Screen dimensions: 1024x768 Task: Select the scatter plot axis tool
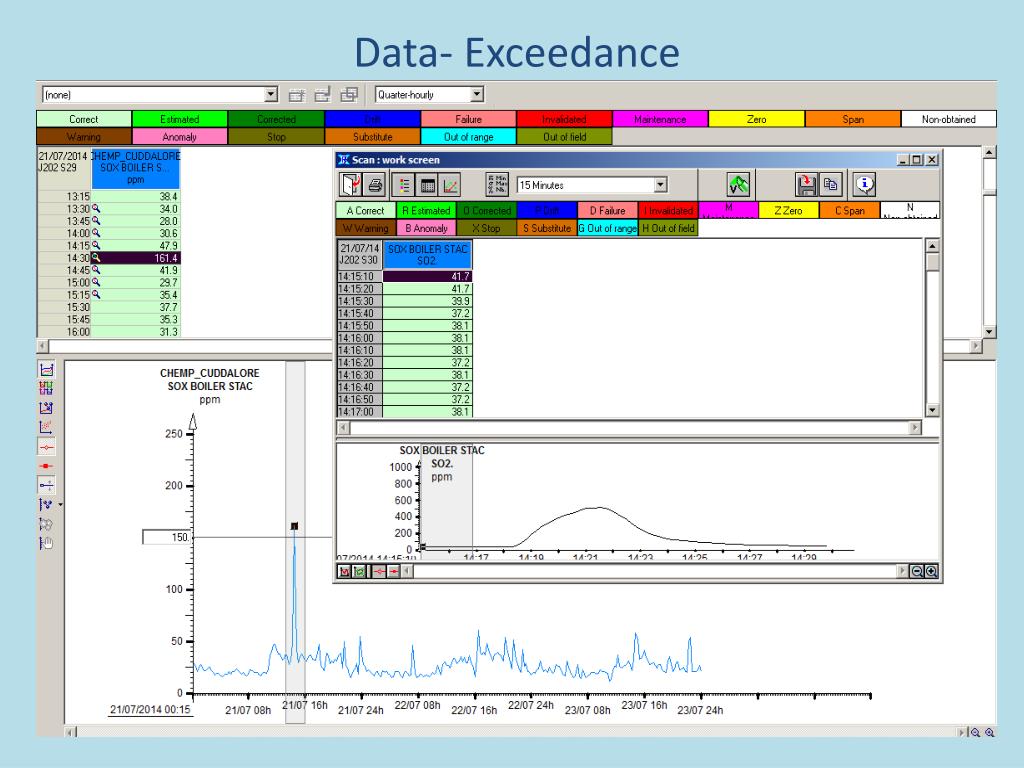pyautogui.click(x=46, y=427)
